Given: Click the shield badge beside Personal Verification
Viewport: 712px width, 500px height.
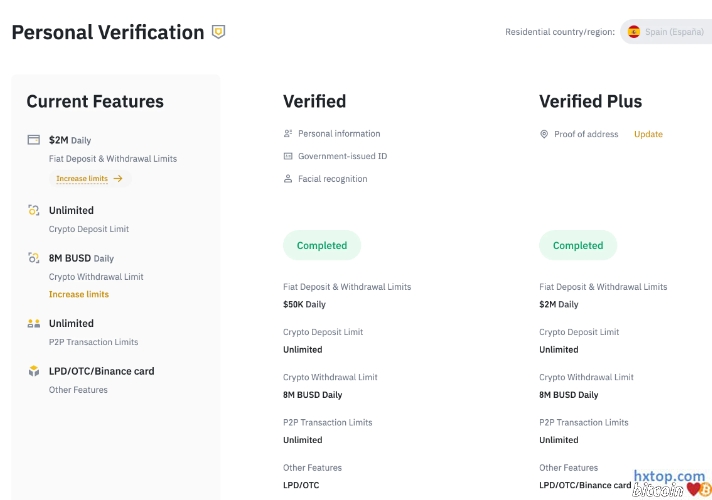Looking at the screenshot, I should (219, 32).
